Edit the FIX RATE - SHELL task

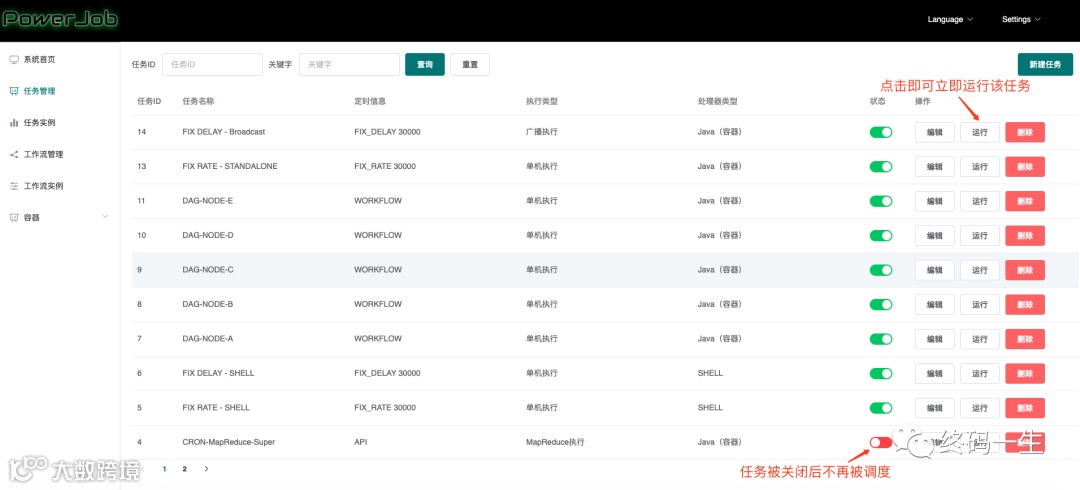pos(935,408)
